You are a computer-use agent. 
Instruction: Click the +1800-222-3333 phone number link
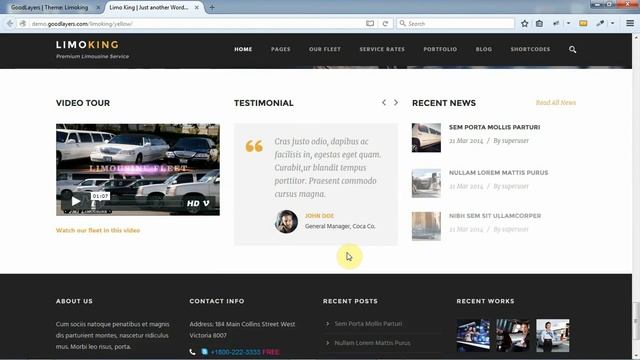236,352
